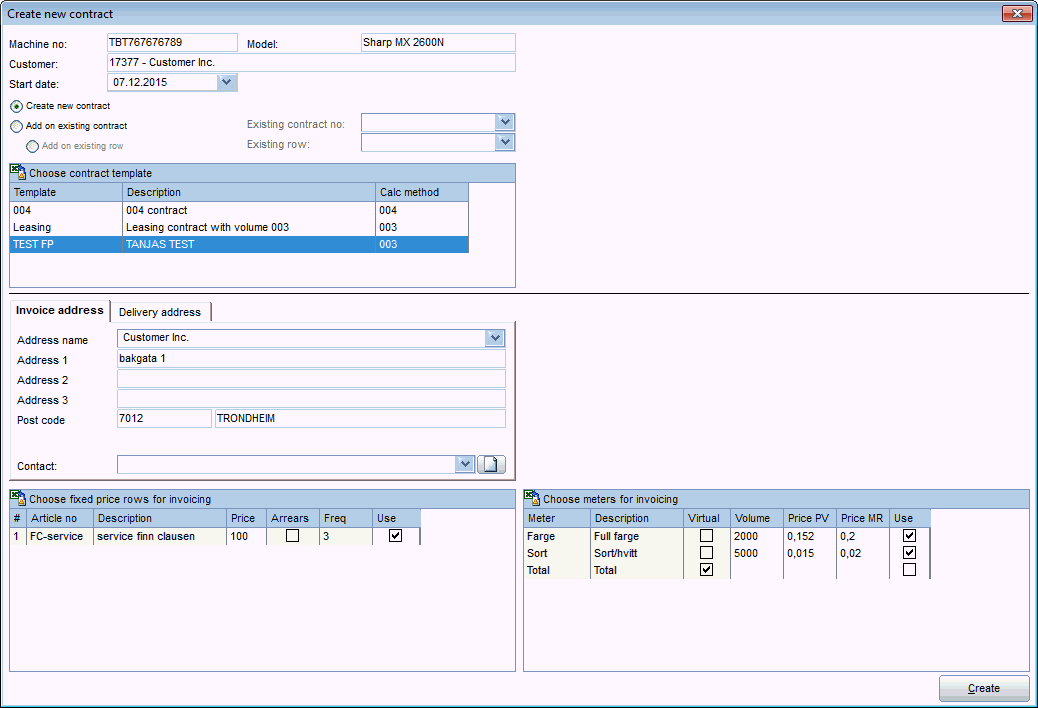This screenshot has height=708, width=1038.
Task: Click the new contact document icon beside Contact
Action: click(491, 464)
